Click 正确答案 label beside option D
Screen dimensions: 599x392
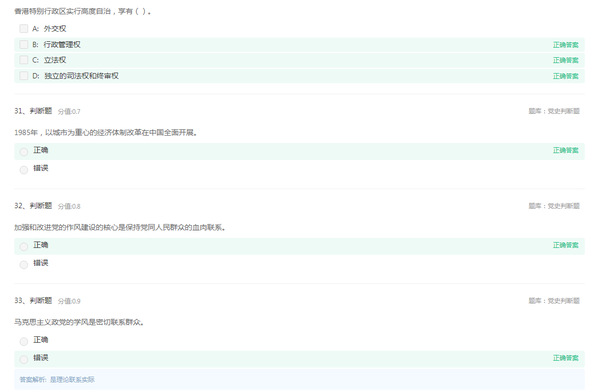(566, 76)
